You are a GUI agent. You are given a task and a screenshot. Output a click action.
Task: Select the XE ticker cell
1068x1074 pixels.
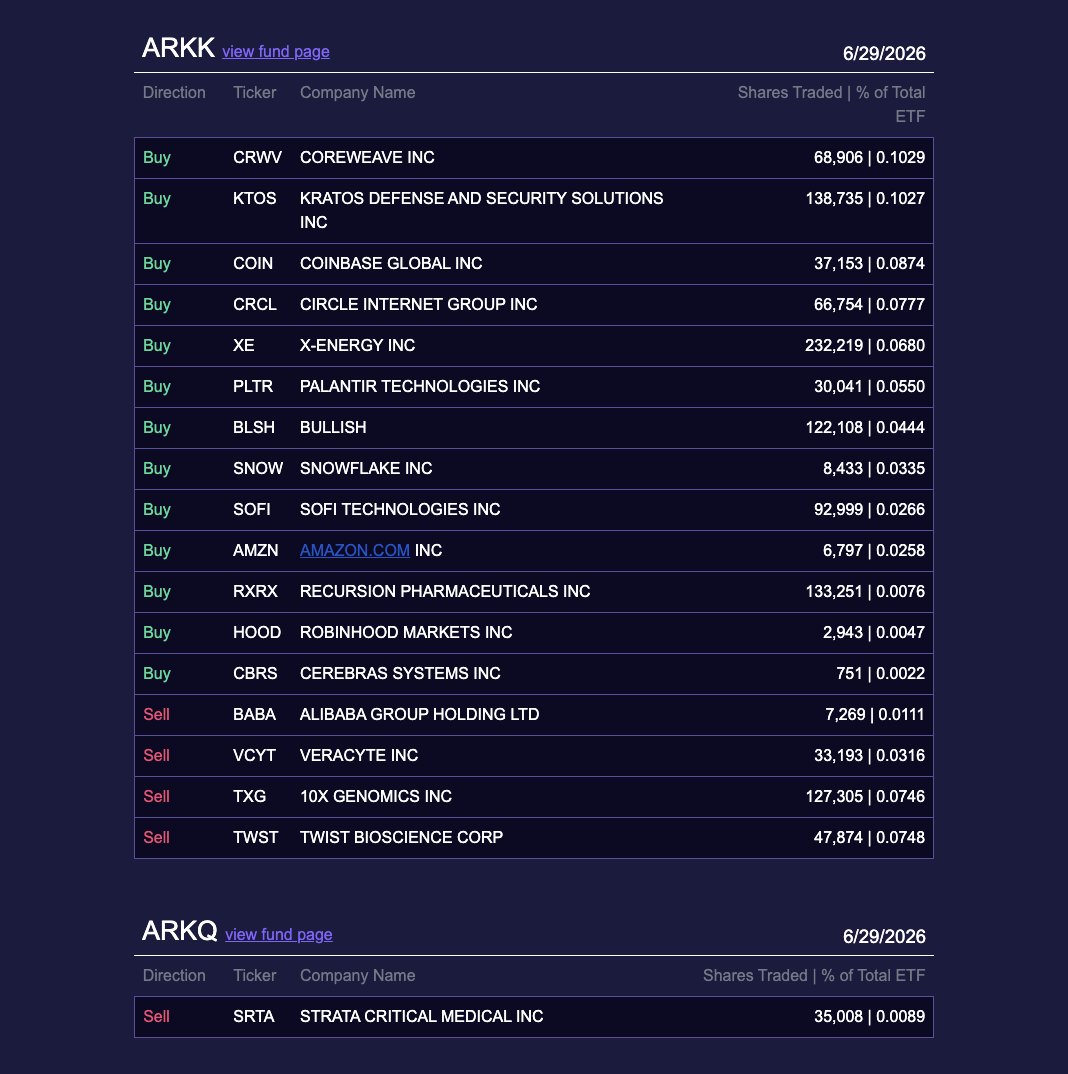coord(243,346)
